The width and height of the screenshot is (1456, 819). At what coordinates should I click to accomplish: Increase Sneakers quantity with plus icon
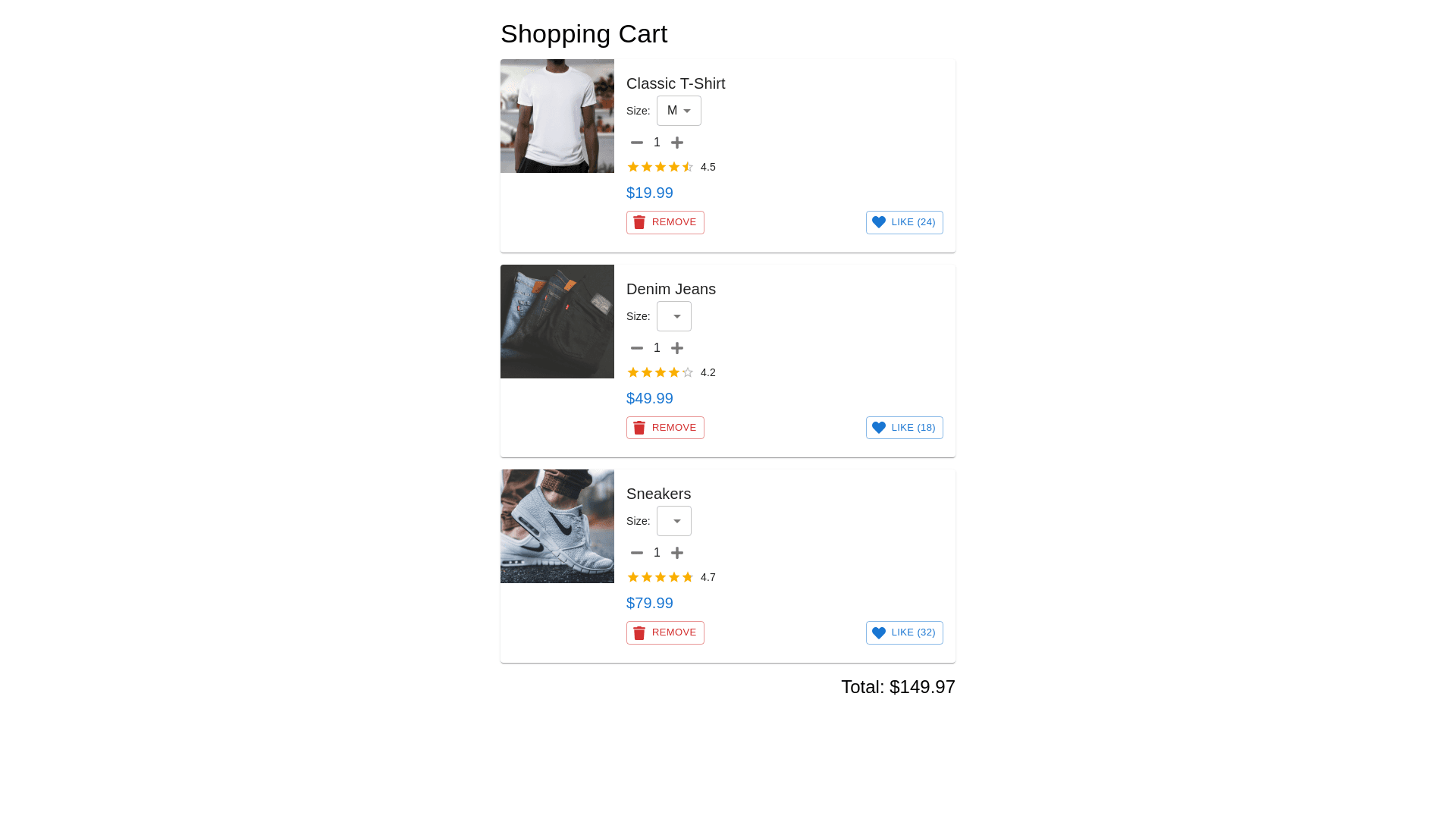pos(677,553)
